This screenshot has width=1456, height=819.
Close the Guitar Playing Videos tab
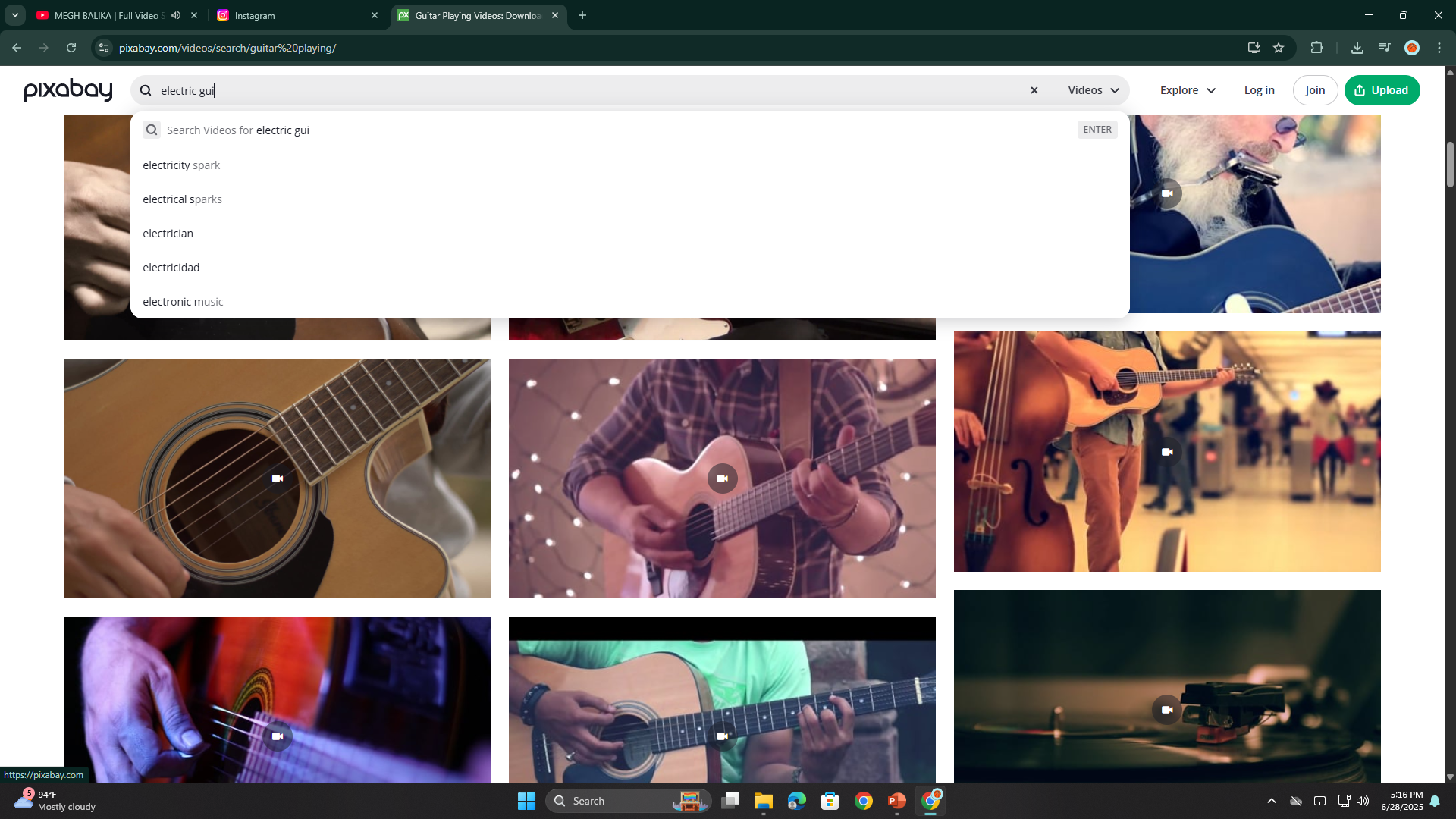pyautogui.click(x=554, y=15)
